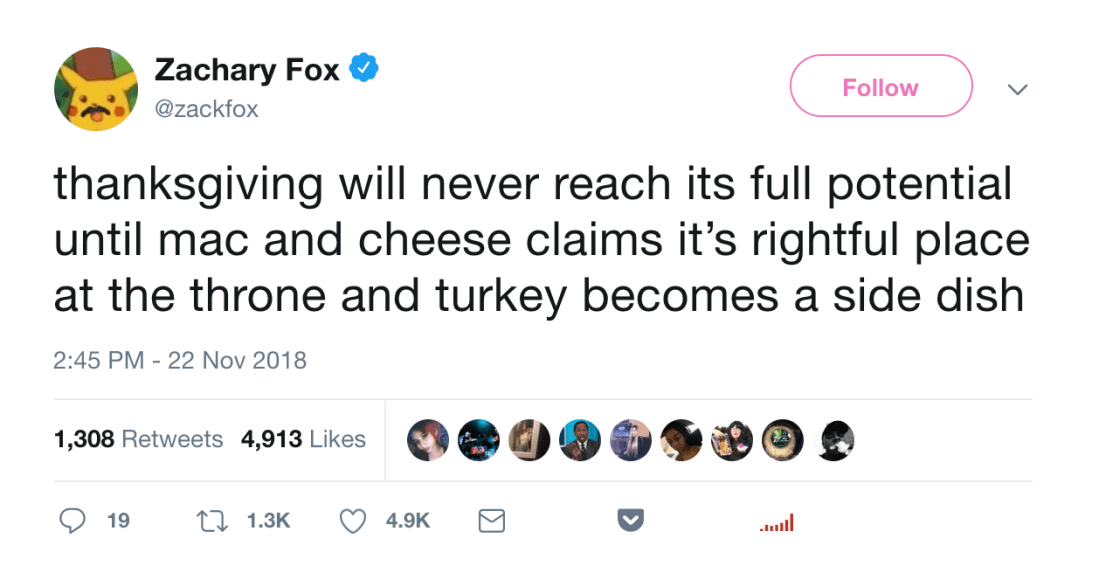
Task: Open the @zackfox handle link
Action: pos(206,110)
